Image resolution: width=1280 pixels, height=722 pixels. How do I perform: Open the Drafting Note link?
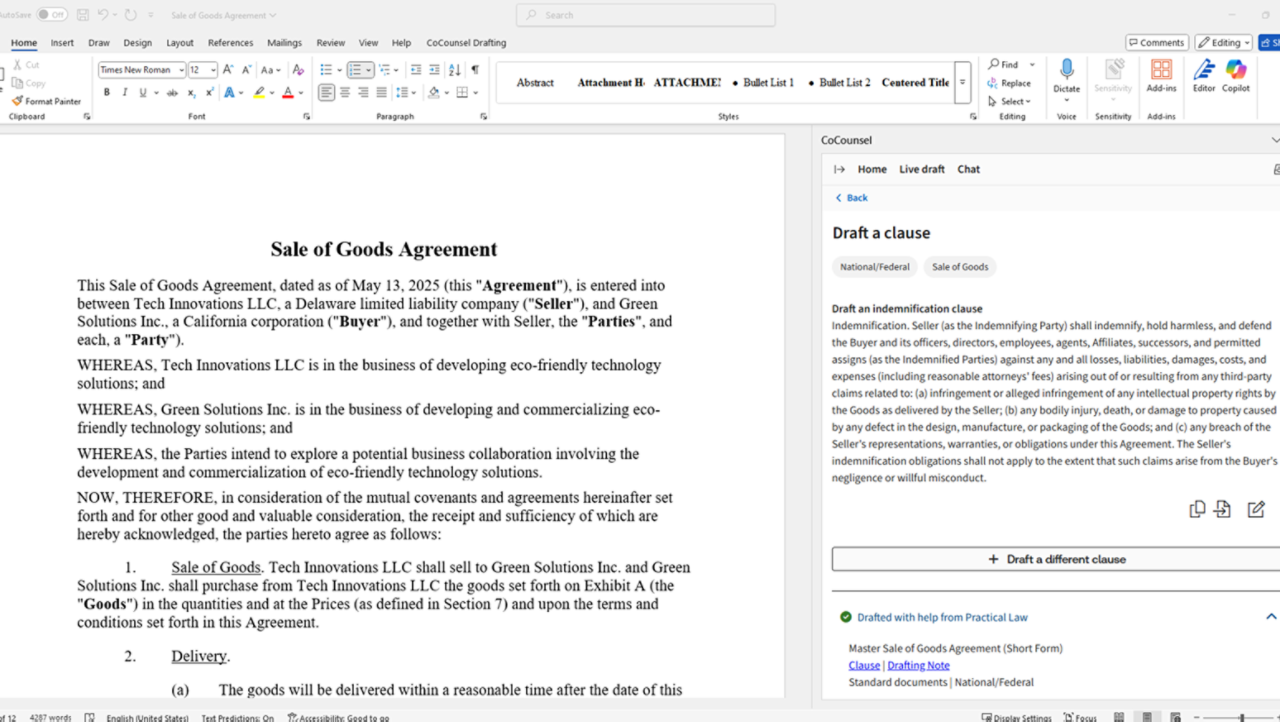(918, 665)
